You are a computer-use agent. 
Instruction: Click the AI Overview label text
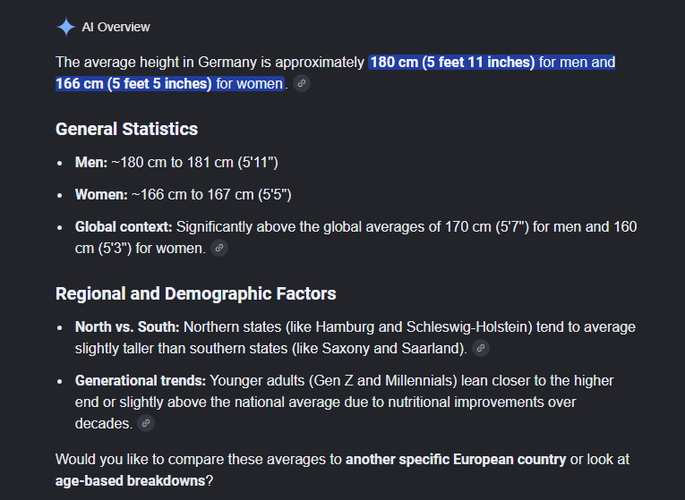(116, 27)
